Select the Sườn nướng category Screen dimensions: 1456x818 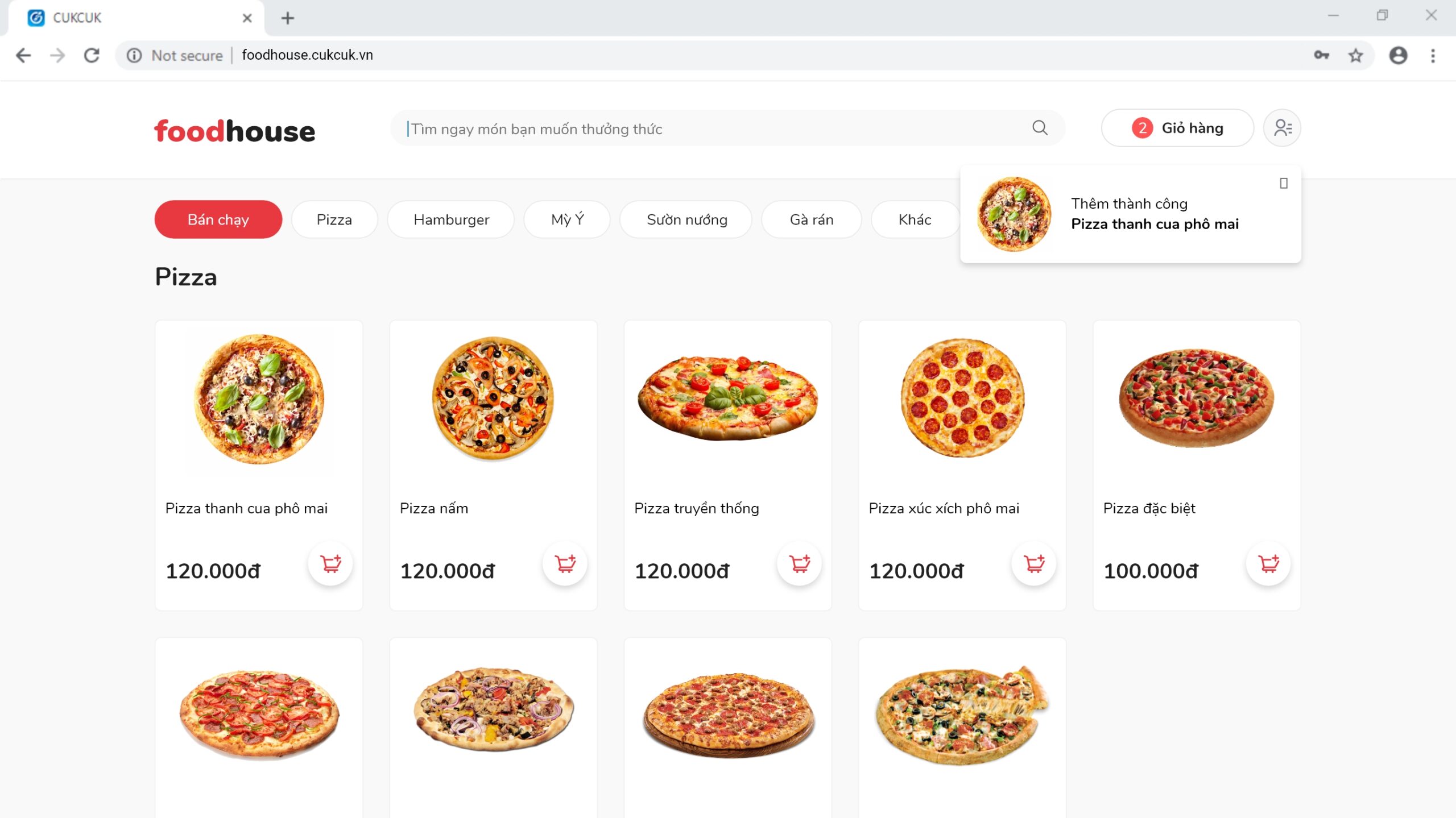tap(686, 219)
